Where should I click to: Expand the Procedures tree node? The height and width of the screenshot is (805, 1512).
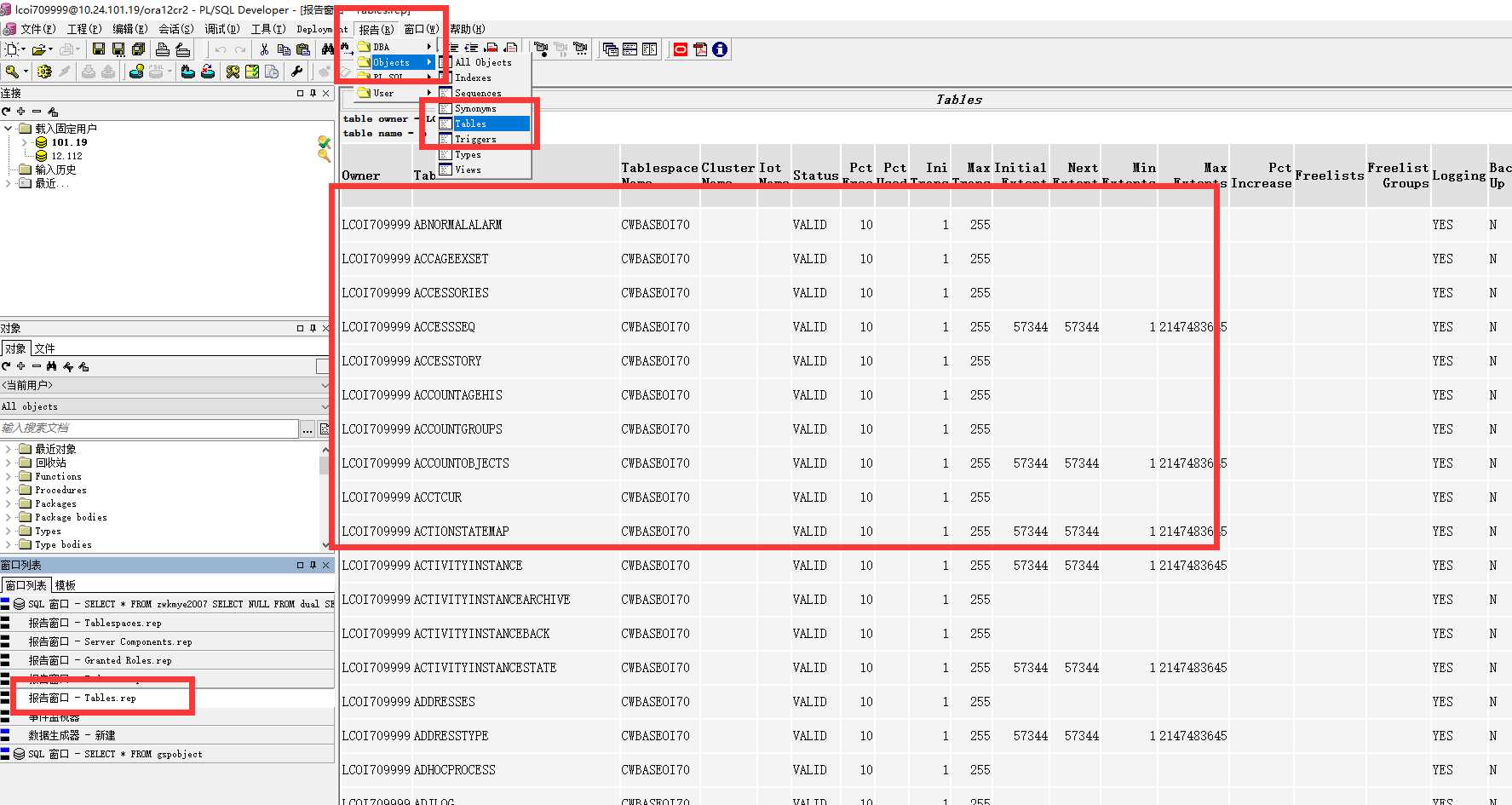(x=9, y=490)
